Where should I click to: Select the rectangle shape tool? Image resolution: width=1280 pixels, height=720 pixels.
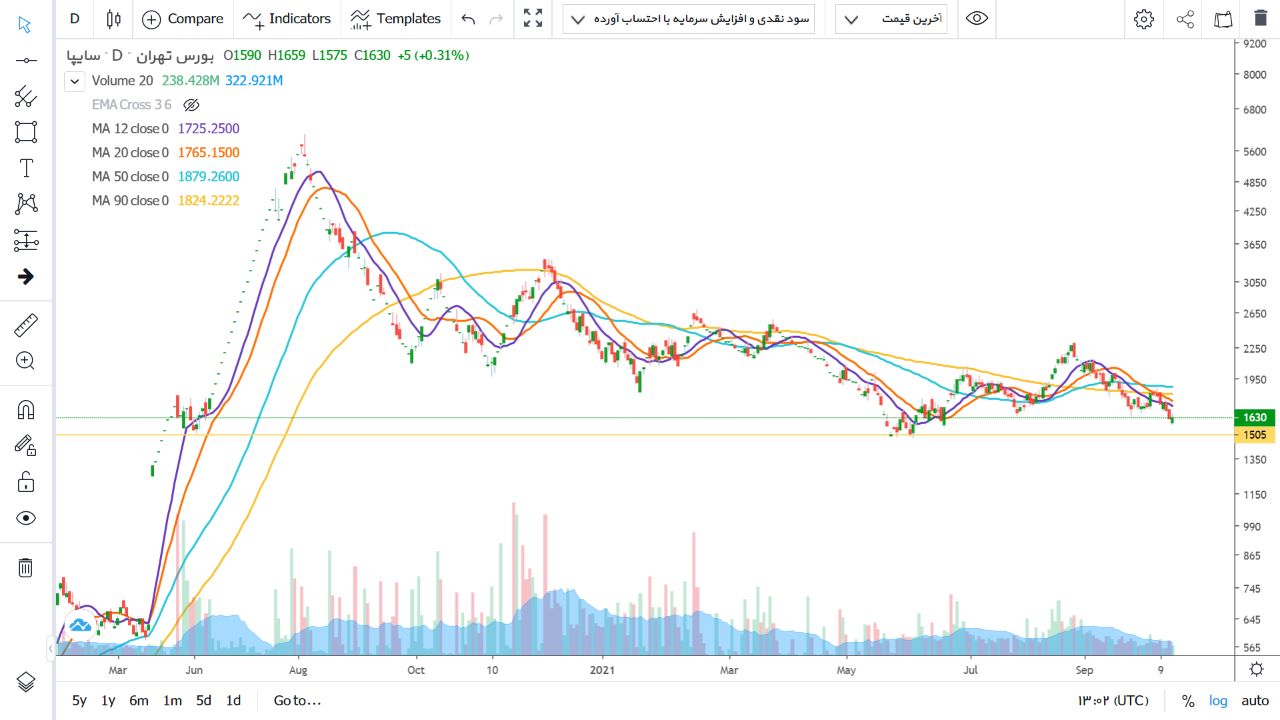click(26, 132)
